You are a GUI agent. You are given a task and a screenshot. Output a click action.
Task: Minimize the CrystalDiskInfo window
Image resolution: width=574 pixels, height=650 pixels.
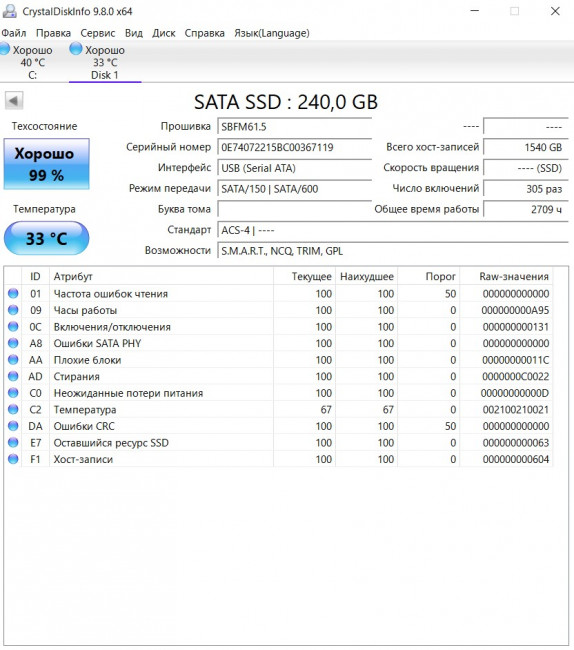coord(475,11)
